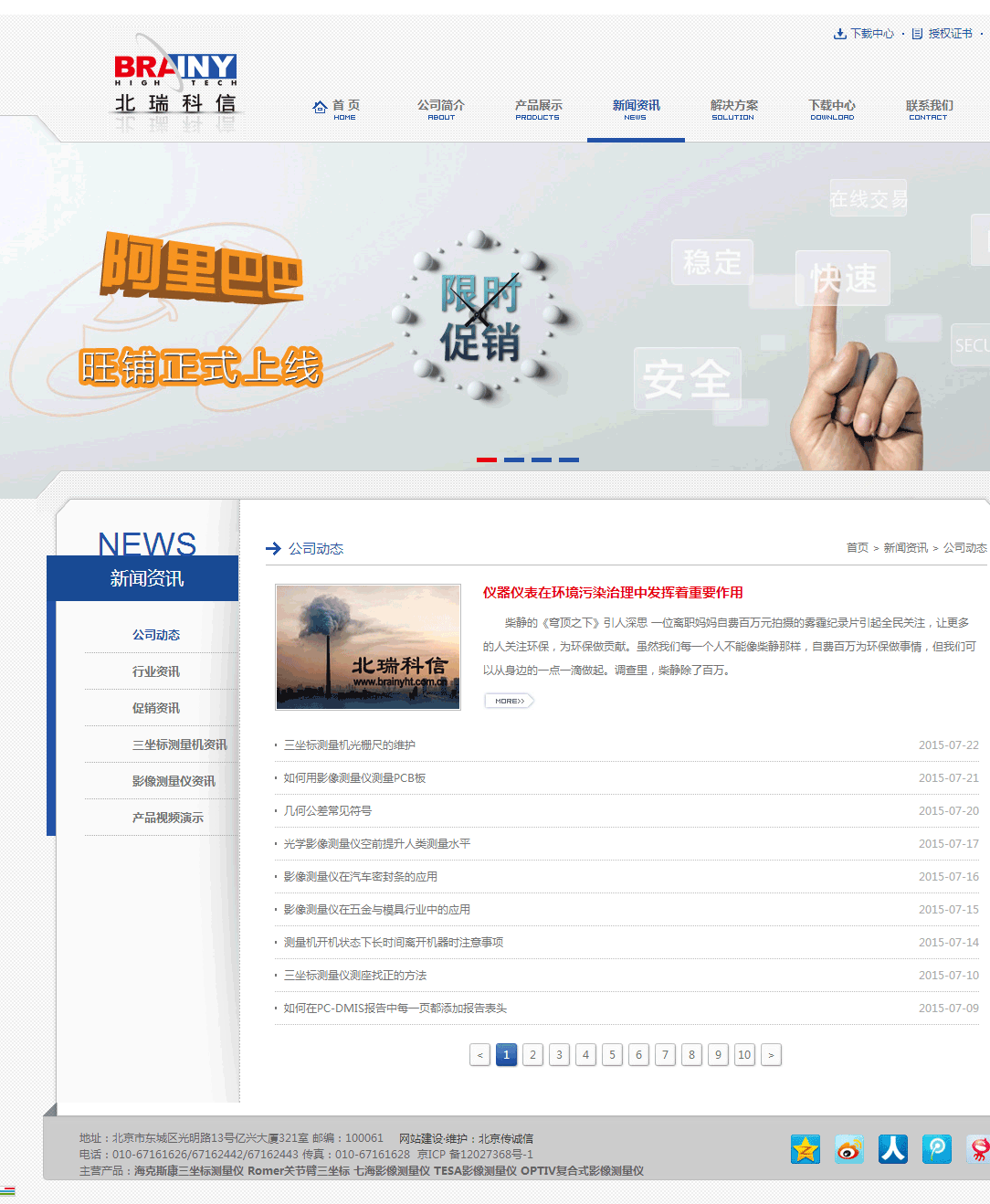Go to previous page with < button
Screen dimensions: 990x1204
(479, 1055)
